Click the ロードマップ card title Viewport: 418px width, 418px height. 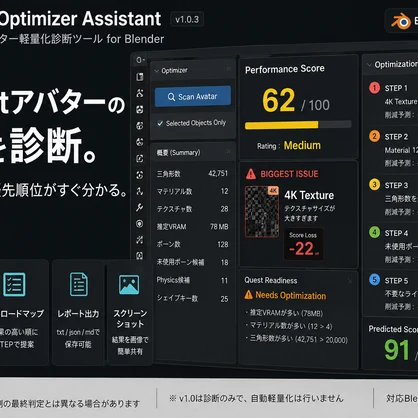pyautogui.click(x=22, y=314)
